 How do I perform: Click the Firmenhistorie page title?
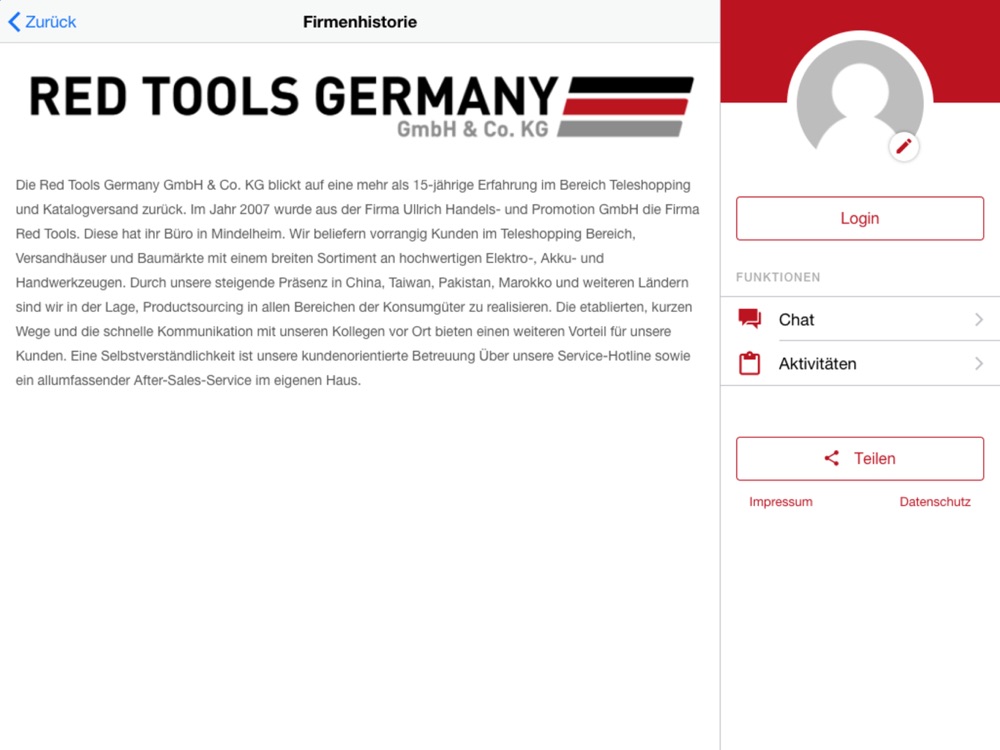coord(360,22)
